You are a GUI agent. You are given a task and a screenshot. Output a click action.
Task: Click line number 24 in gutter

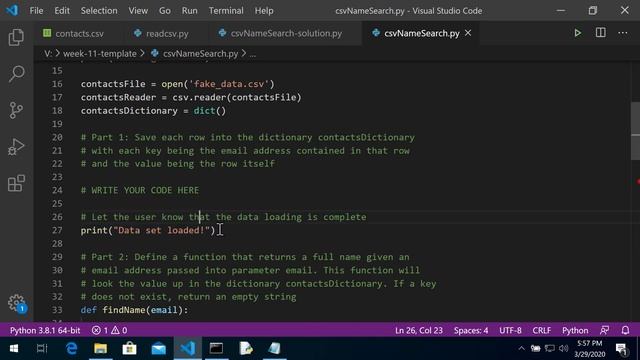pos(57,190)
